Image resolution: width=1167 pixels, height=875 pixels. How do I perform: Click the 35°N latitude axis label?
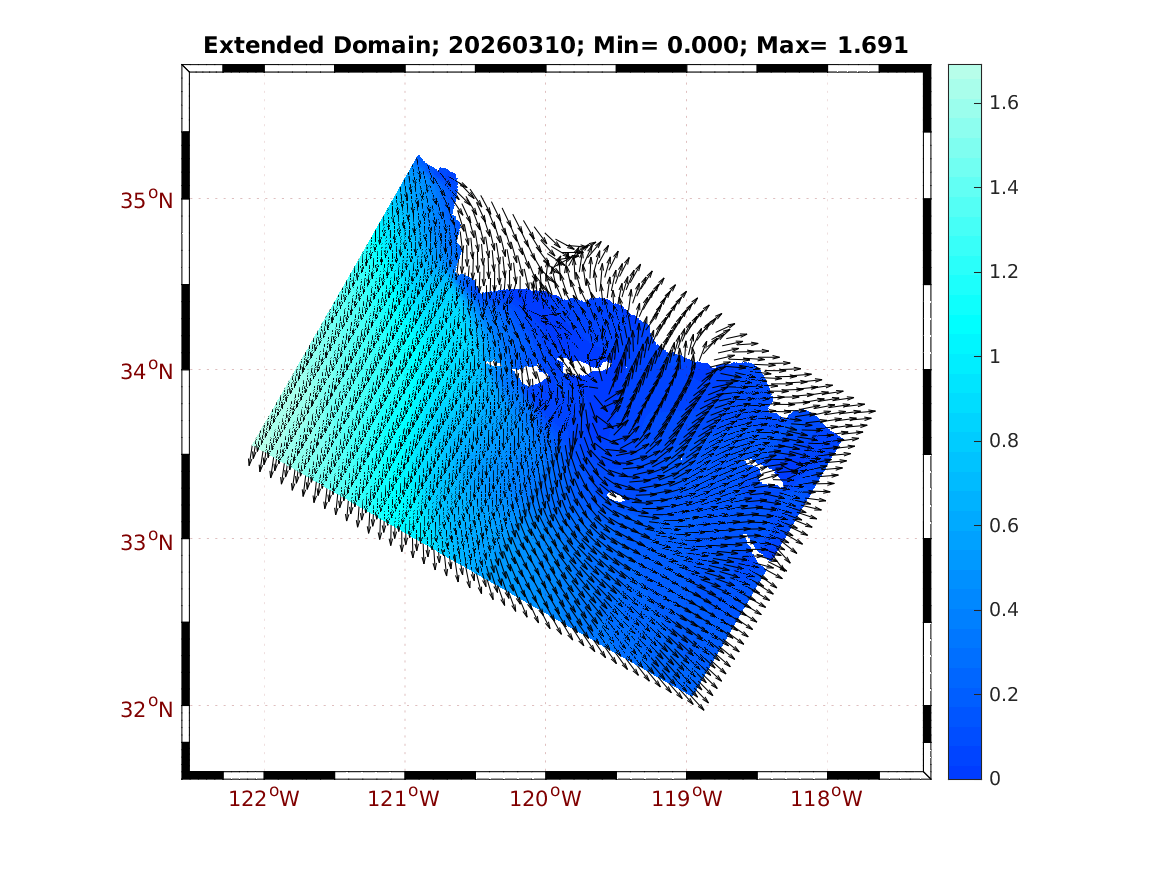147,201
